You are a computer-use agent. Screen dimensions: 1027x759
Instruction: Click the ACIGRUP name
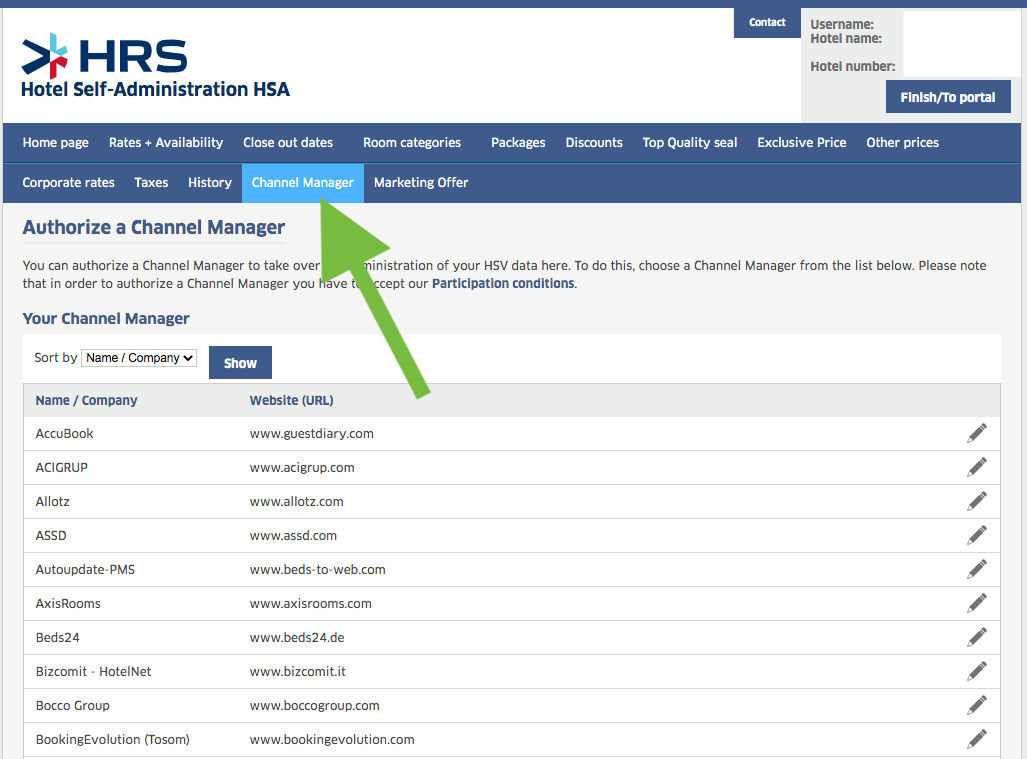point(62,468)
